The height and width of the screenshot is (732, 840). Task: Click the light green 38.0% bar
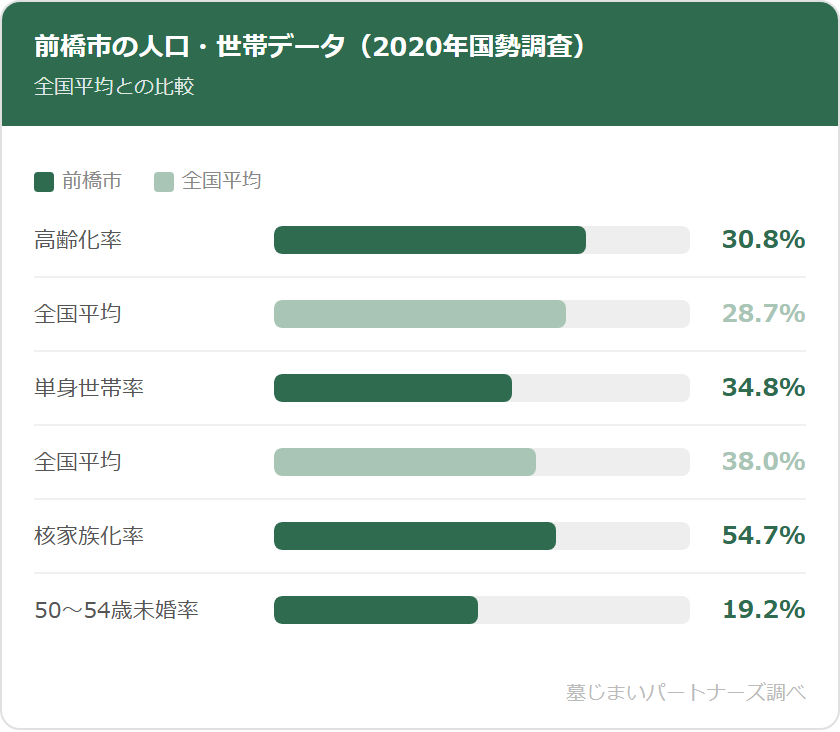405,462
